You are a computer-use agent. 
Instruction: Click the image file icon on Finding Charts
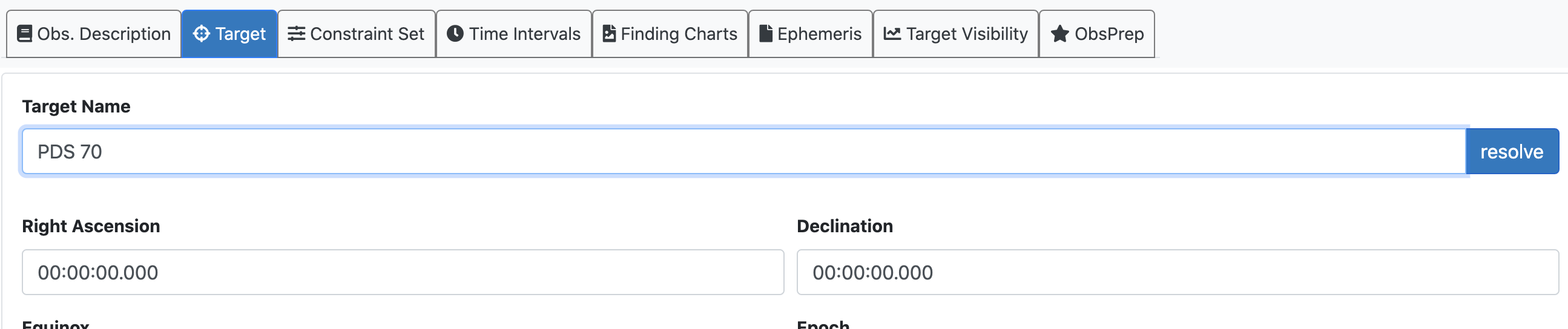click(608, 33)
